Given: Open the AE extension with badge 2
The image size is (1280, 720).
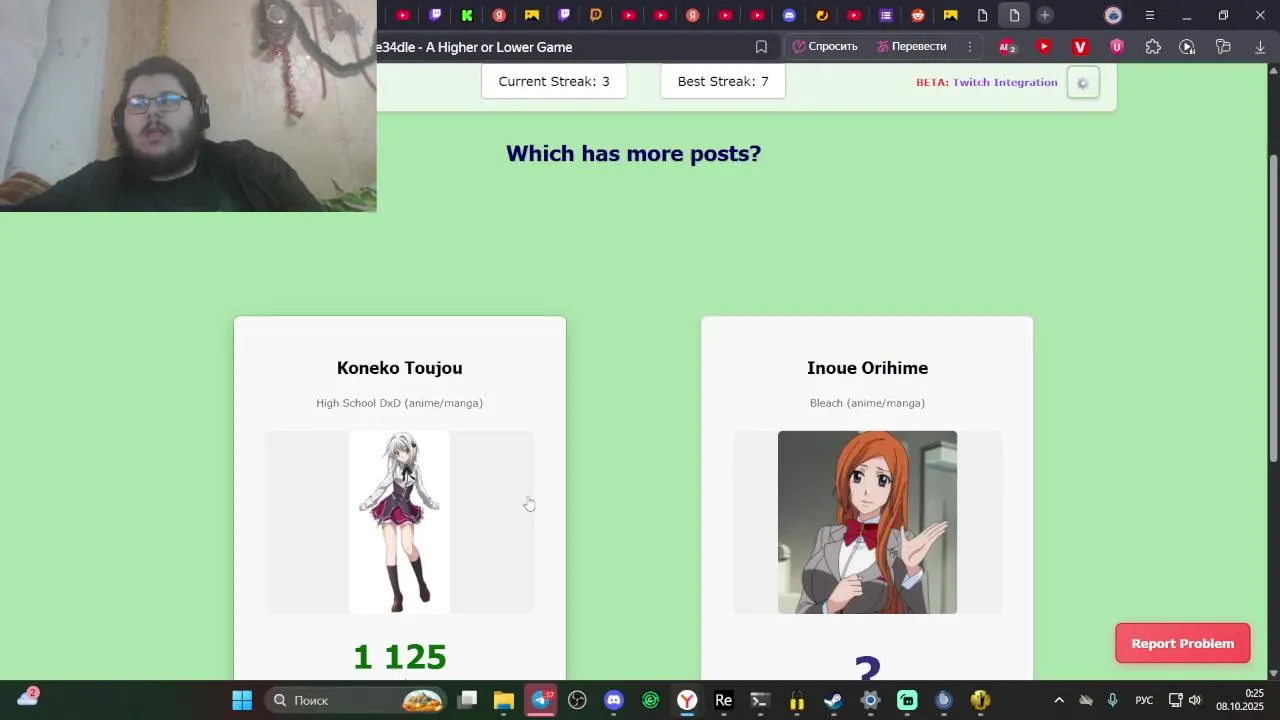Looking at the screenshot, I should point(1007,47).
